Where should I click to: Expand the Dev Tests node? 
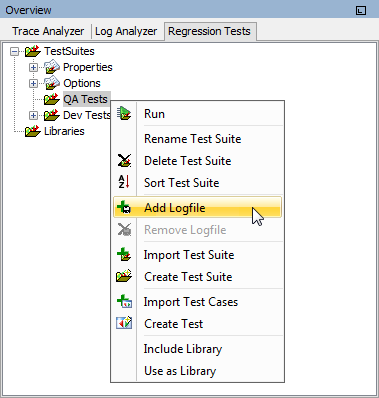pos(33,115)
